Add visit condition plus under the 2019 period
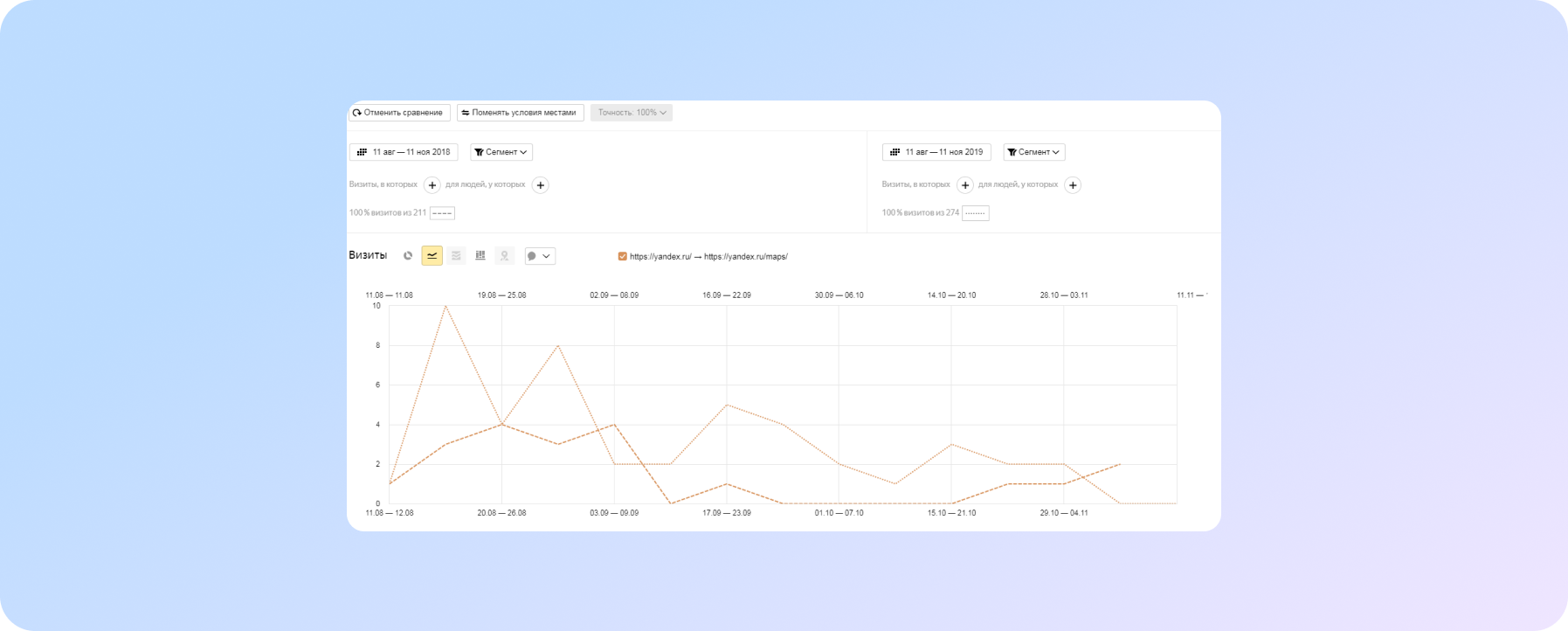 coord(965,185)
